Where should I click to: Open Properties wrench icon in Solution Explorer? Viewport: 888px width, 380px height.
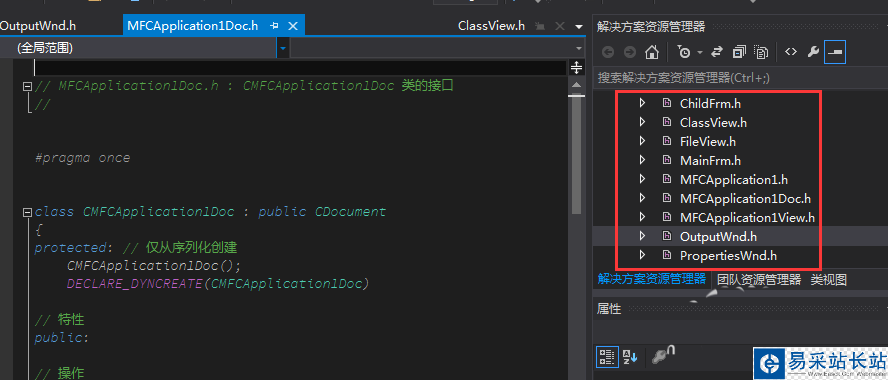813,52
